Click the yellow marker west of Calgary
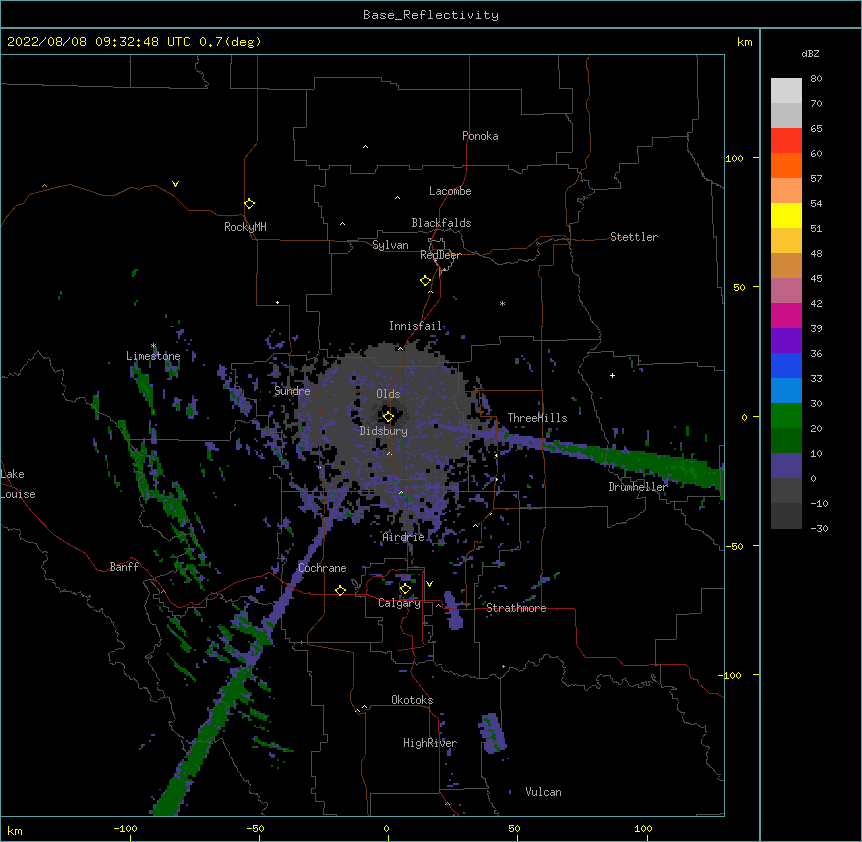 point(340,590)
